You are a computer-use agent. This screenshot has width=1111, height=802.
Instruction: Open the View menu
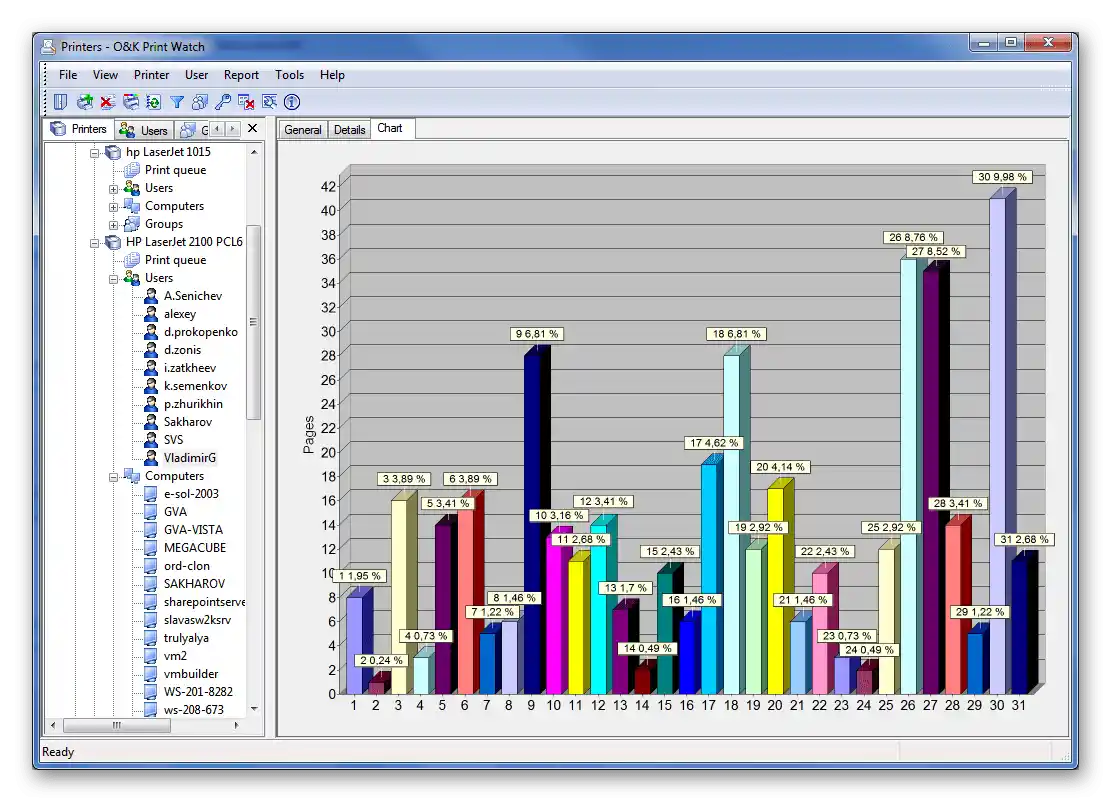coord(106,74)
